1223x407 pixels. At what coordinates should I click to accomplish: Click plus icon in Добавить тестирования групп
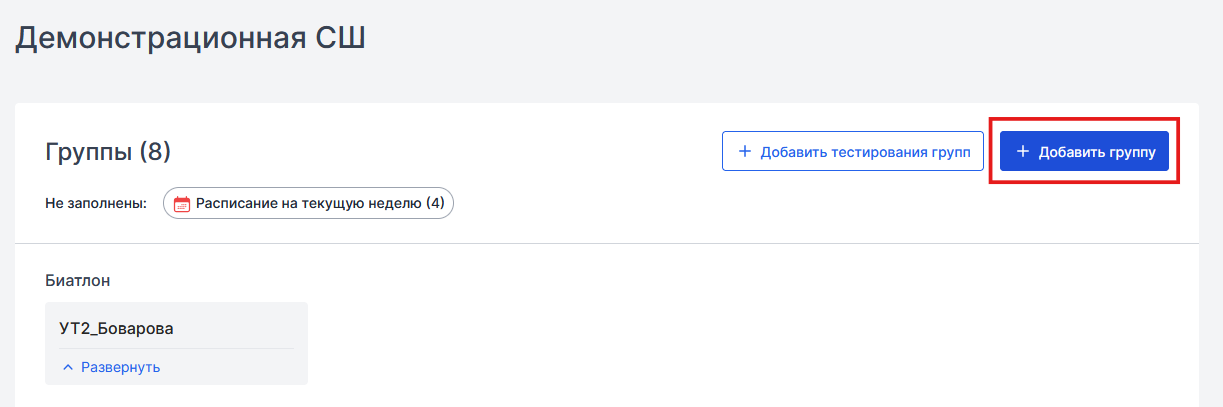(x=744, y=152)
